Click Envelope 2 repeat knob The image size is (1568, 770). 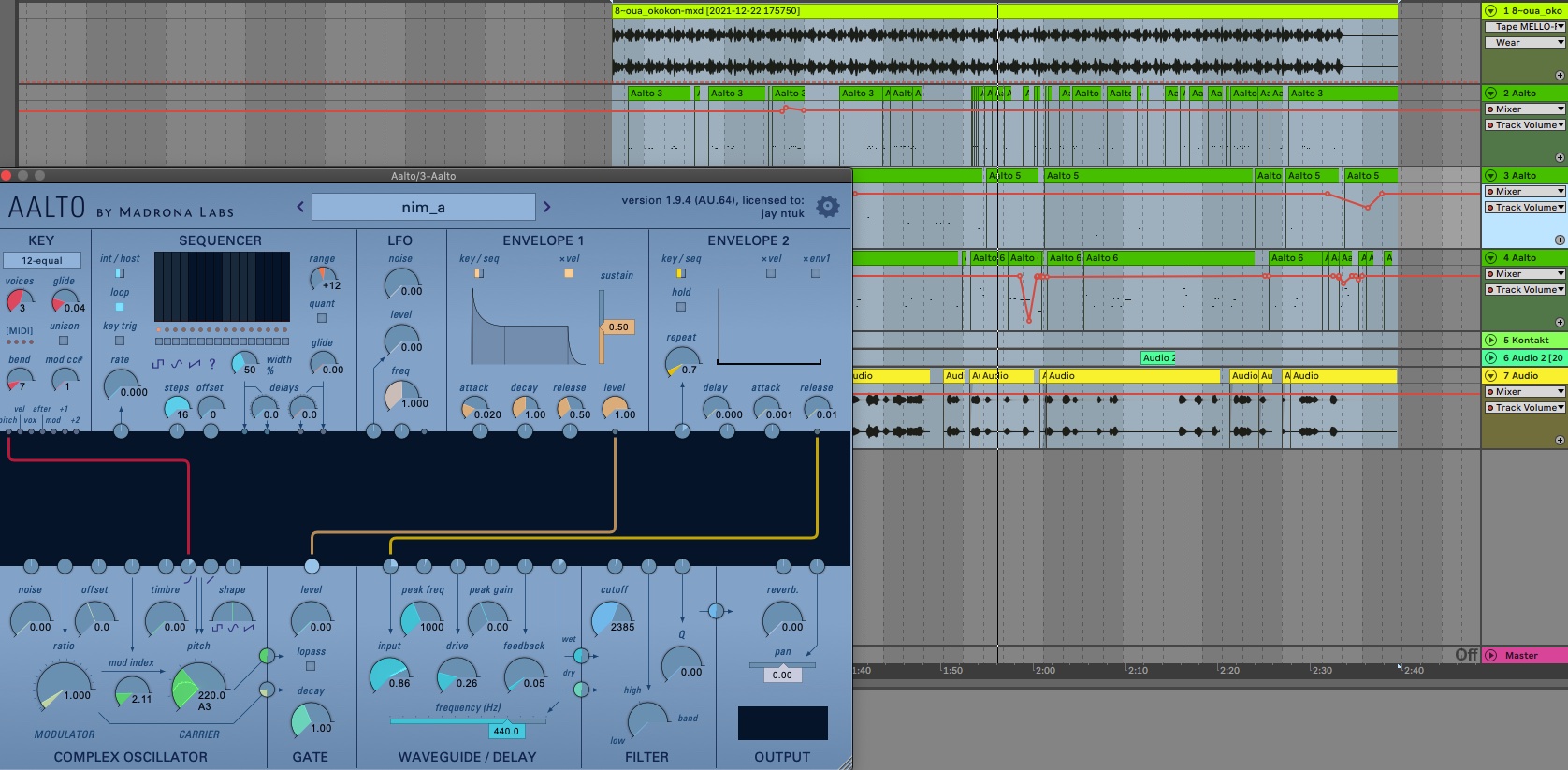pos(682,363)
